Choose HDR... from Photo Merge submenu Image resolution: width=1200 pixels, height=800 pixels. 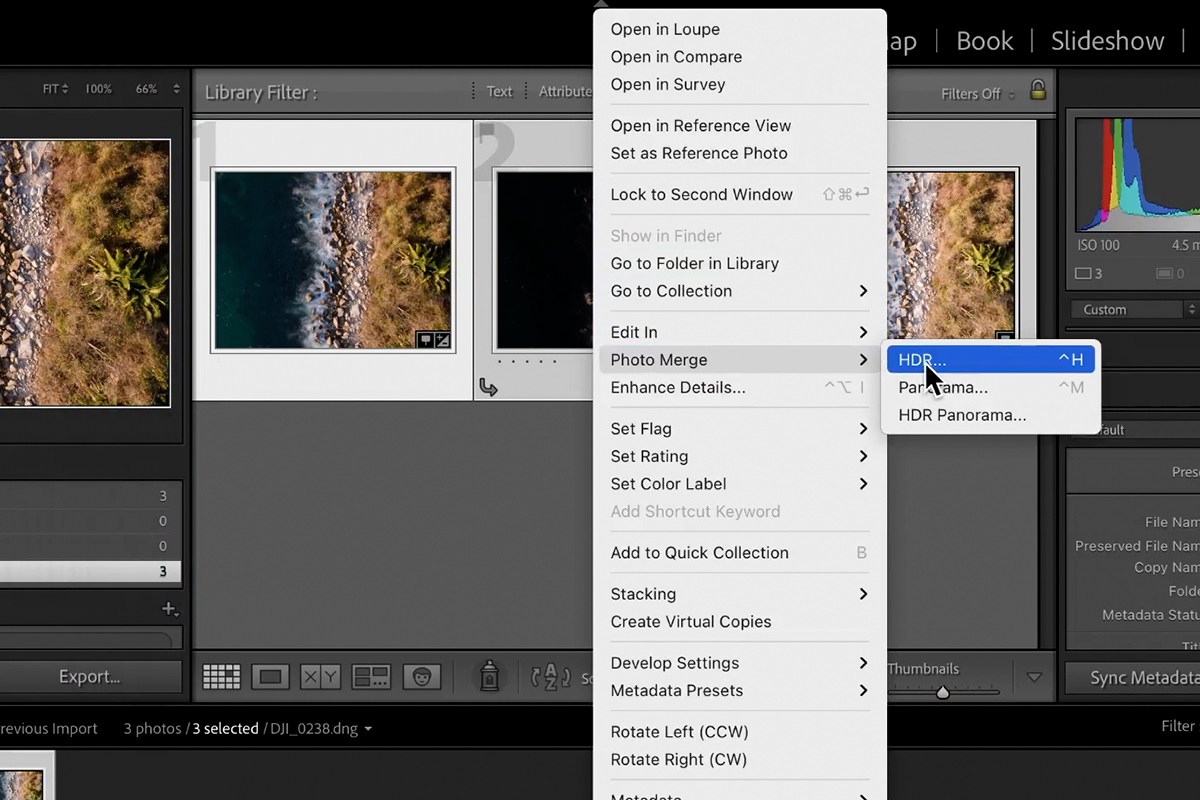(x=990, y=360)
